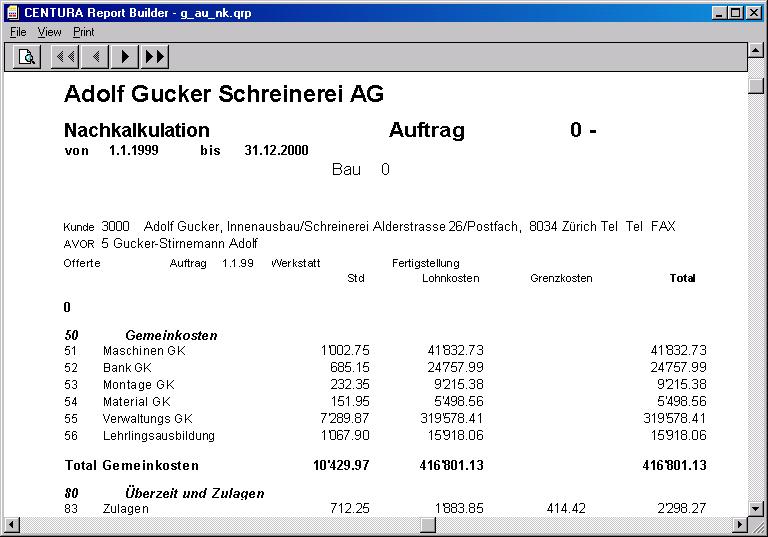Click the 'Zulagen' row label
This screenshot has height=537, width=768.
point(125,509)
